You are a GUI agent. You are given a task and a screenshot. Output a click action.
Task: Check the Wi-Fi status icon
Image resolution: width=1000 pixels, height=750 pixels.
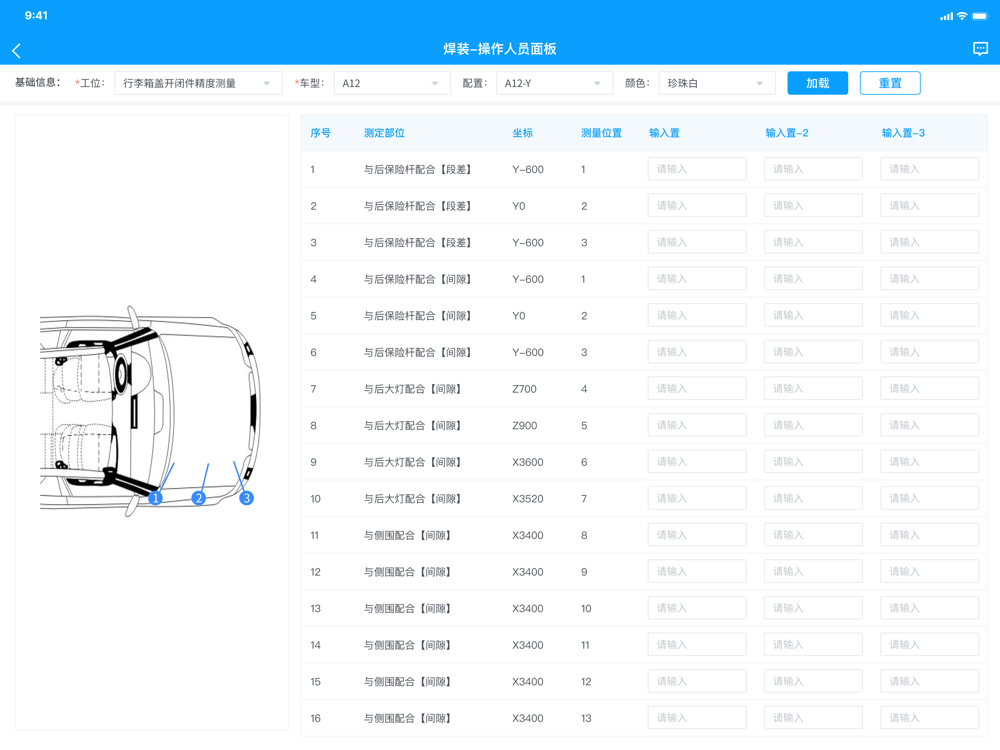point(962,16)
